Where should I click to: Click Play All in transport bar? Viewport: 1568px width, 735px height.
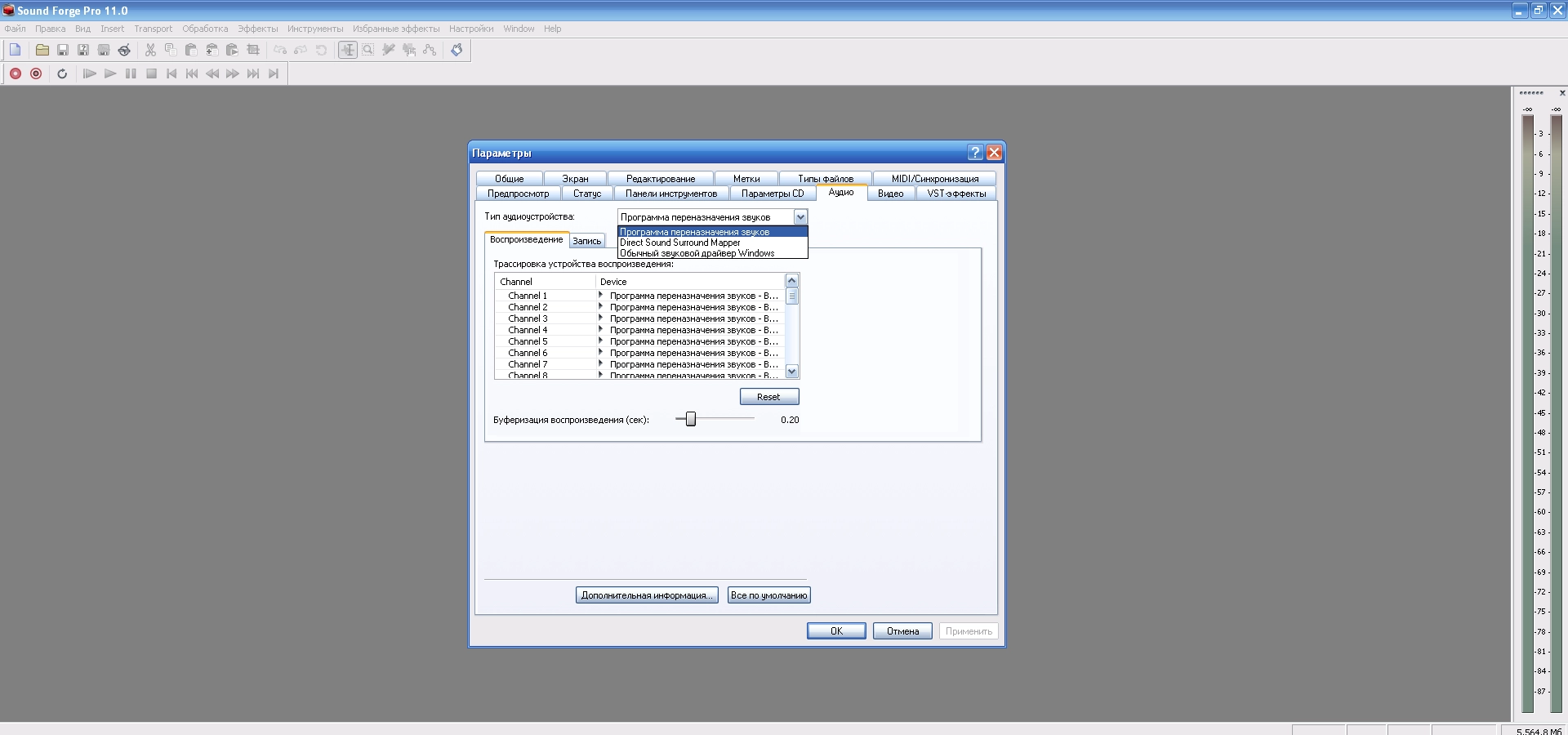pos(90,73)
